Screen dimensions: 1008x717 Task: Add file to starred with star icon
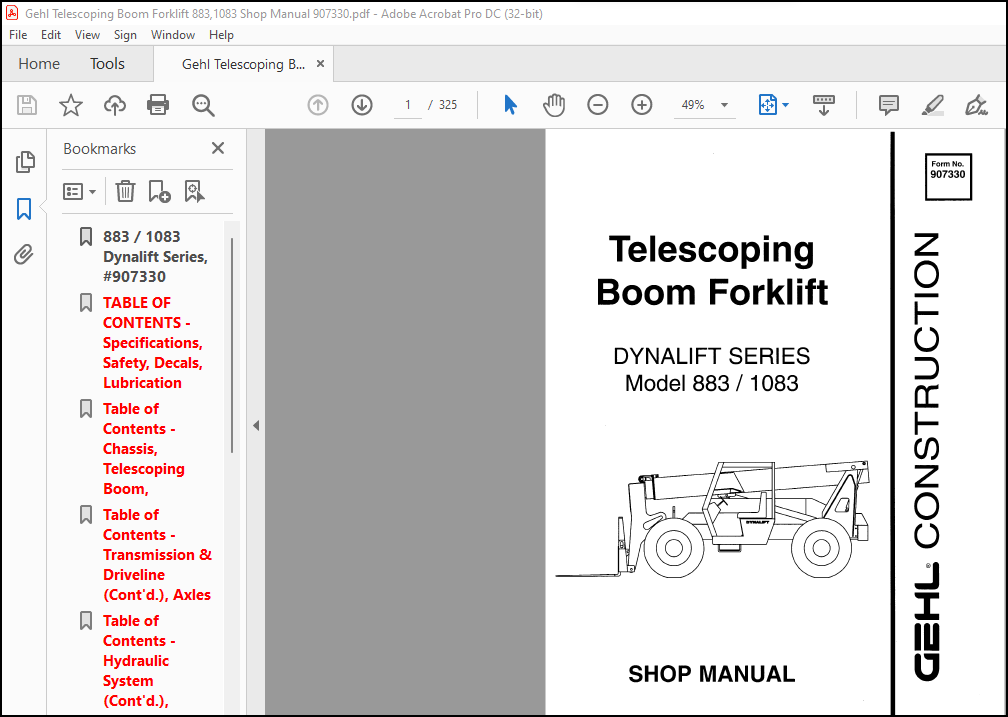pos(71,105)
